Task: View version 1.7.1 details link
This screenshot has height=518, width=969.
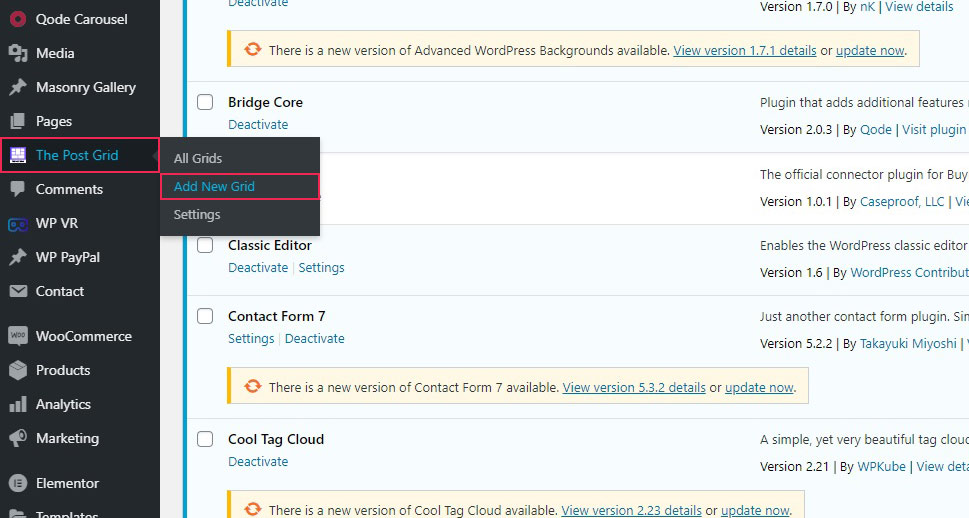Action: pyautogui.click(x=745, y=51)
